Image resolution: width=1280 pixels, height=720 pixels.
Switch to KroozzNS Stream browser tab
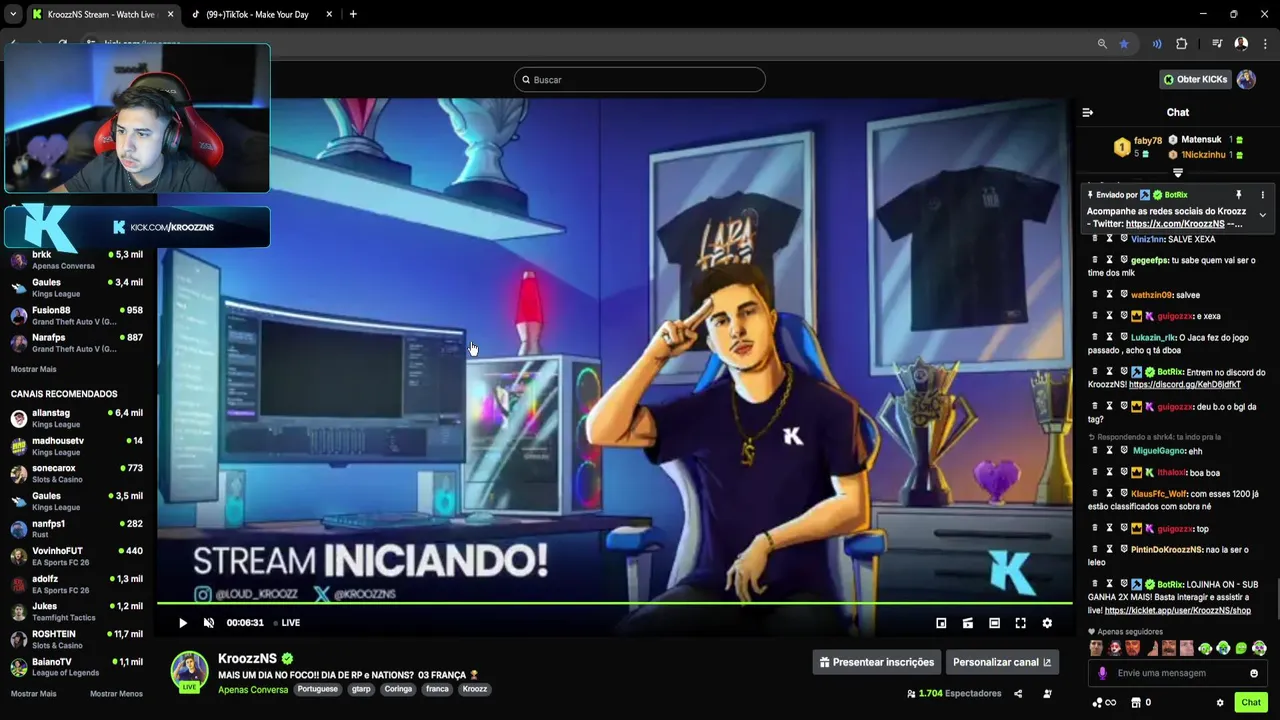(x=100, y=14)
